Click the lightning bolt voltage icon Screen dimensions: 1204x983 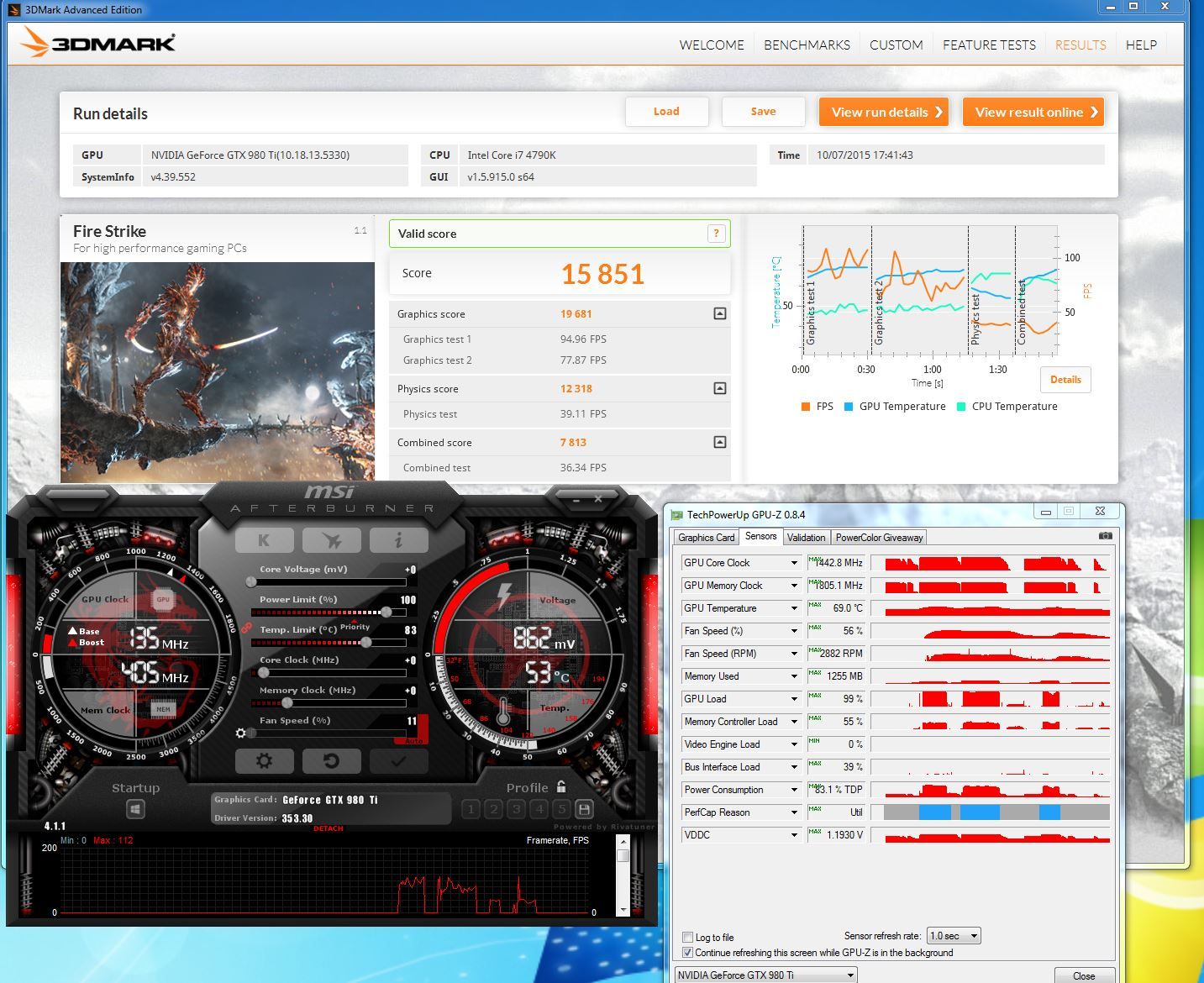[x=504, y=595]
